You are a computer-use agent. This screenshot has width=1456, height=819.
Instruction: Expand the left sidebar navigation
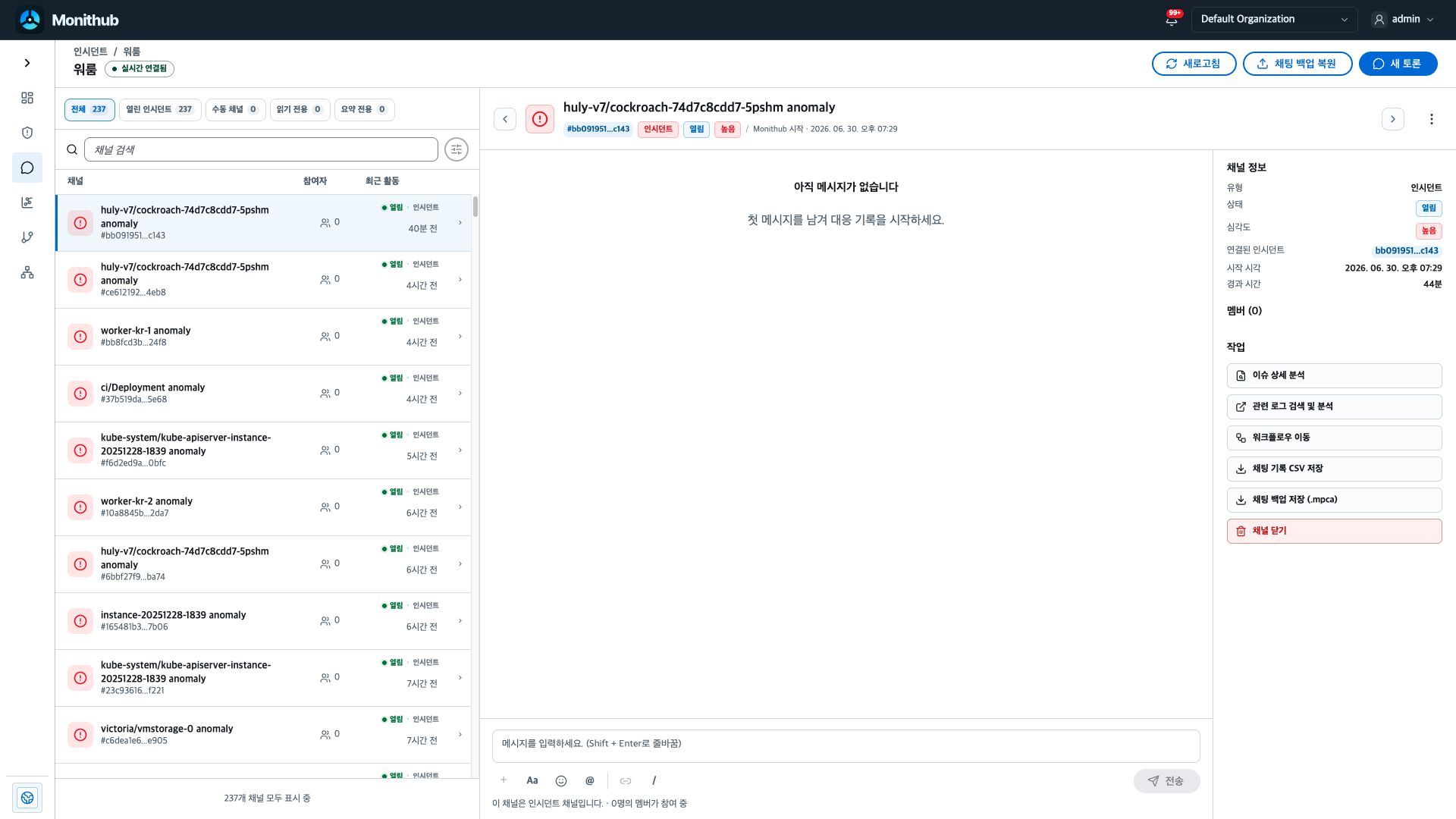click(27, 63)
